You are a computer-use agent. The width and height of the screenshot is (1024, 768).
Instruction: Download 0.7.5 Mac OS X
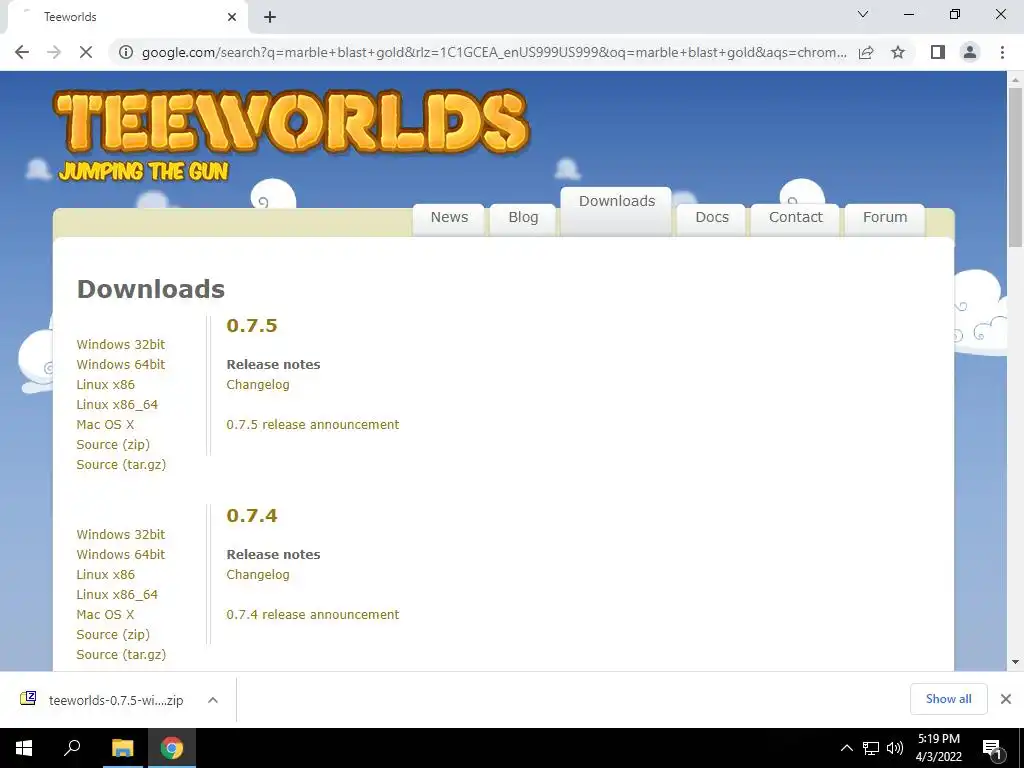105,424
